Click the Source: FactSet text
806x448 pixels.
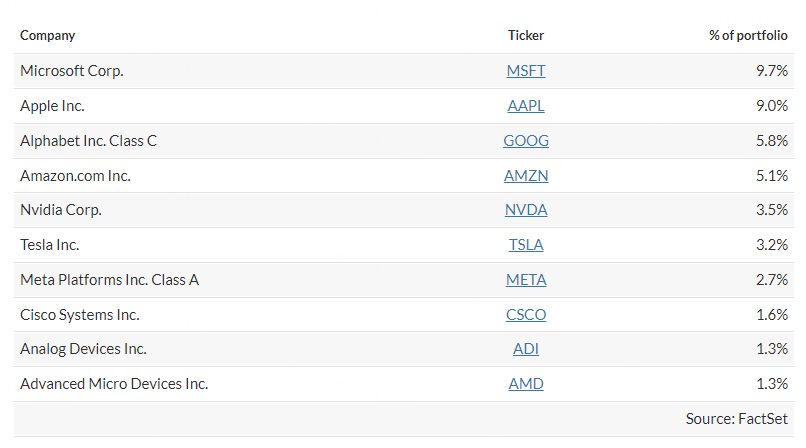(x=737, y=419)
